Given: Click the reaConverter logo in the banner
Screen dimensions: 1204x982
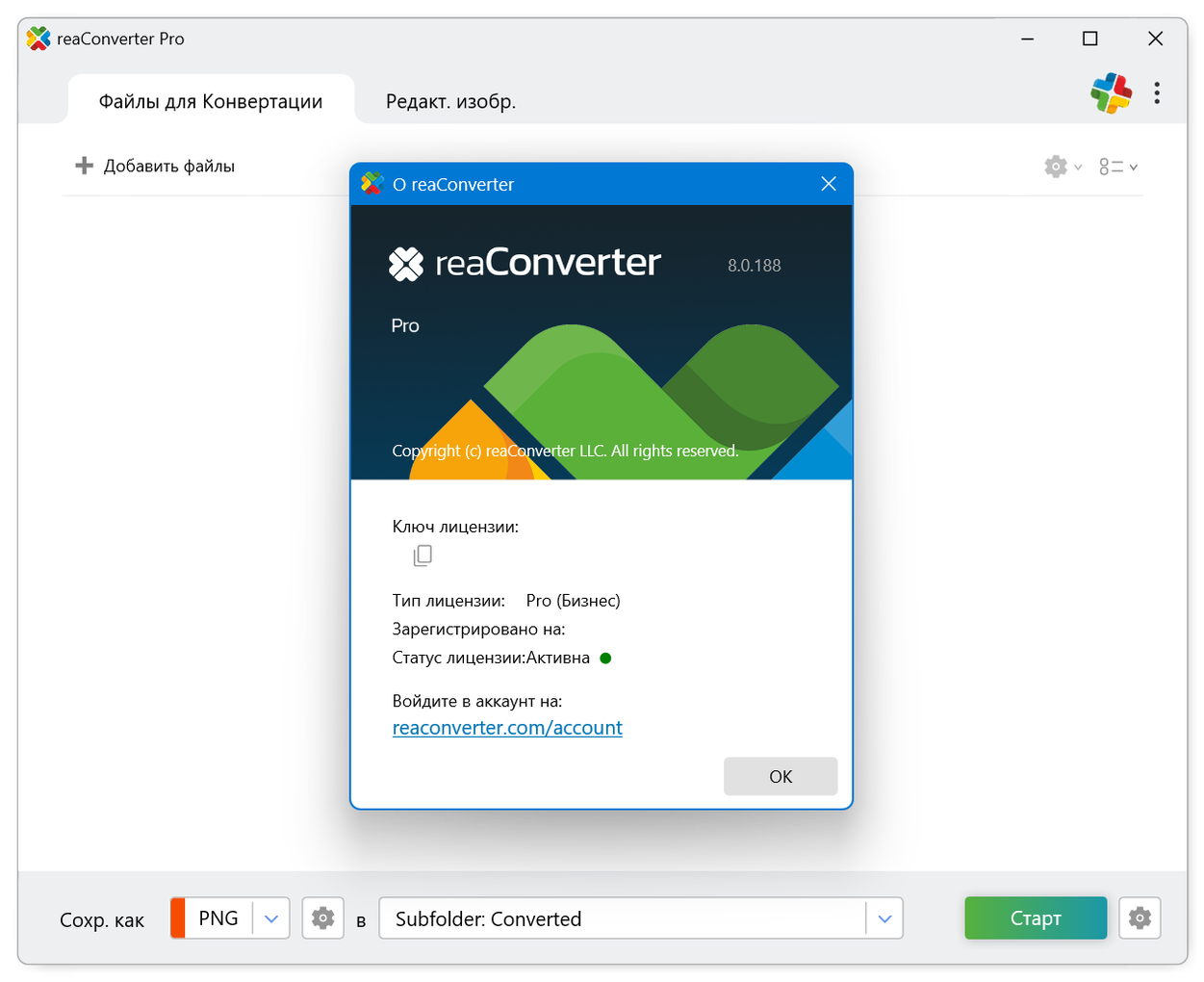Looking at the screenshot, I should pos(525,263).
